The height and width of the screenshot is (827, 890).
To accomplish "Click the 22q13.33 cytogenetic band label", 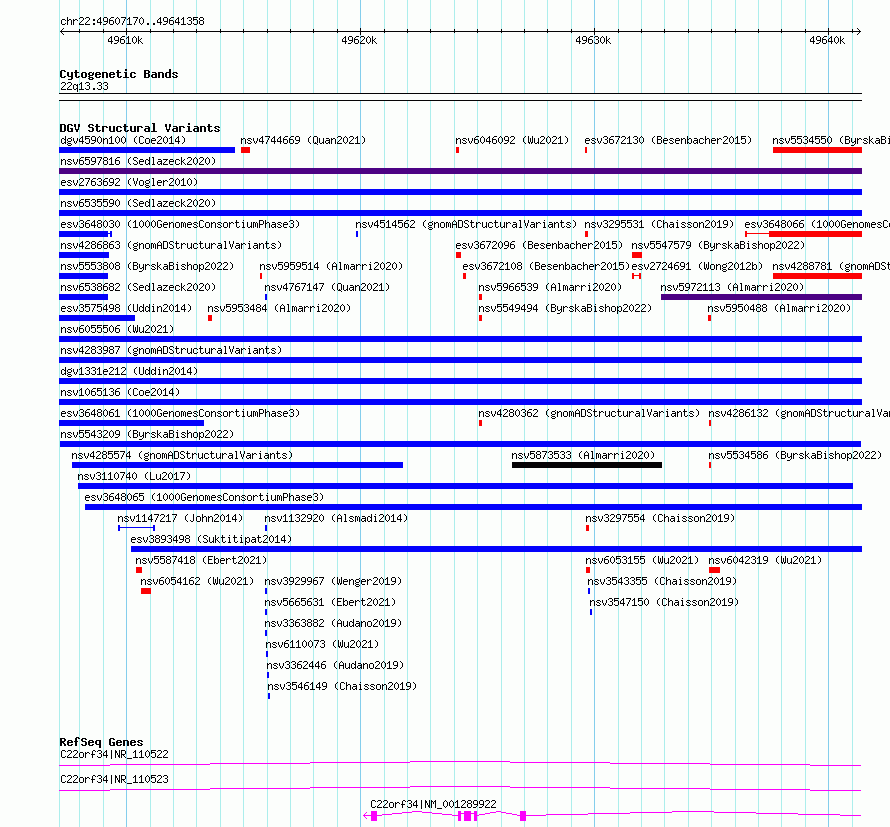I will [x=84, y=86].
